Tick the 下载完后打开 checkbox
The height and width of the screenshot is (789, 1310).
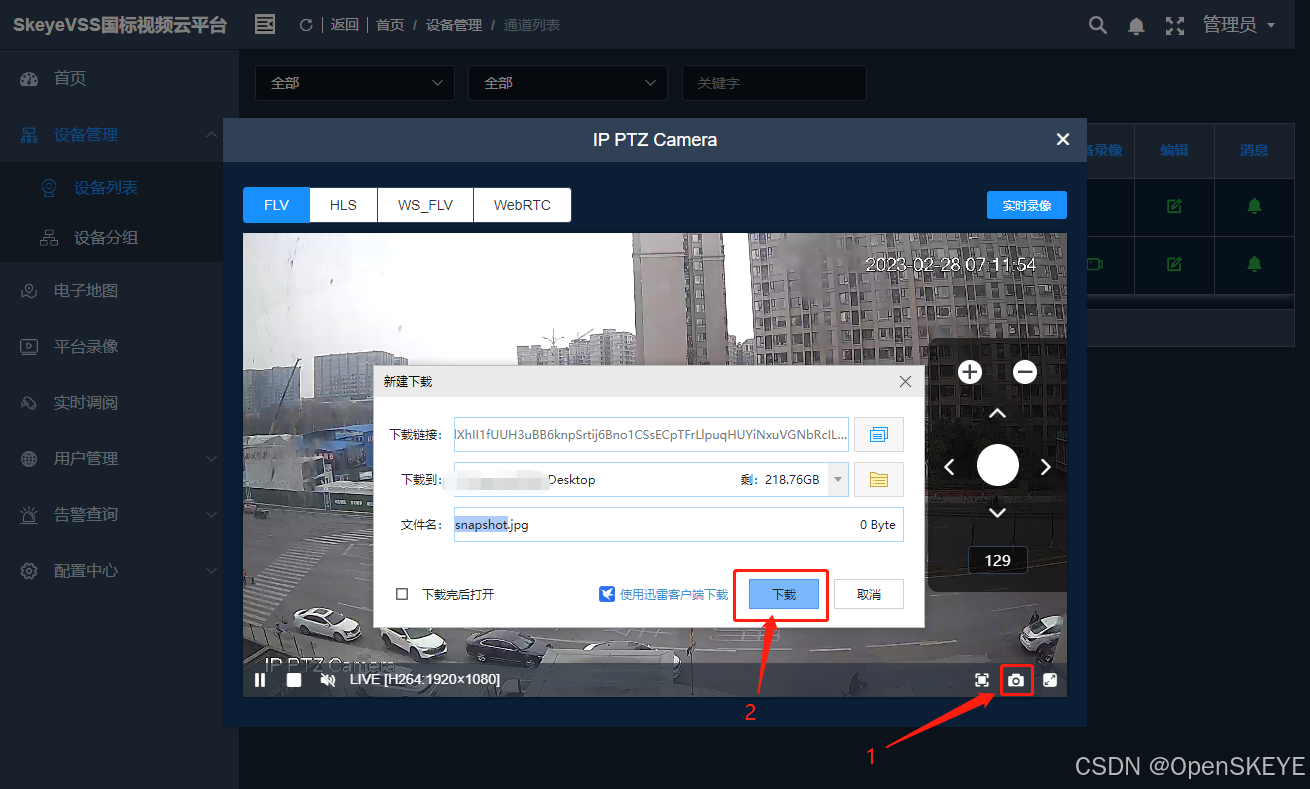402,594
